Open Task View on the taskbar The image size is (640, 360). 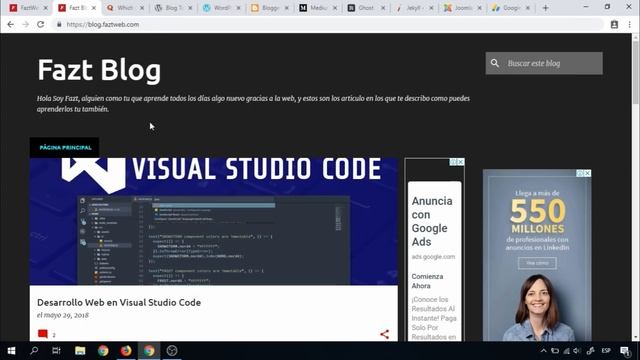click(x=56, y=351)
